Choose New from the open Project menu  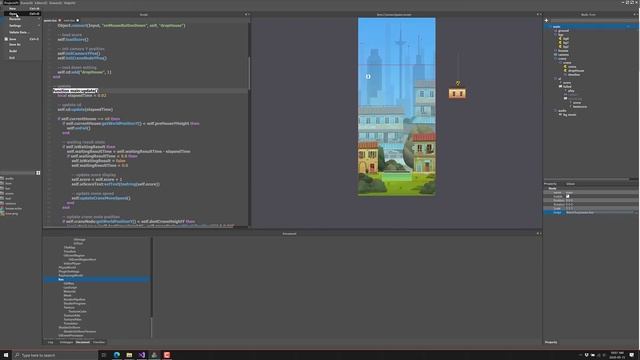tap(22, 8)
